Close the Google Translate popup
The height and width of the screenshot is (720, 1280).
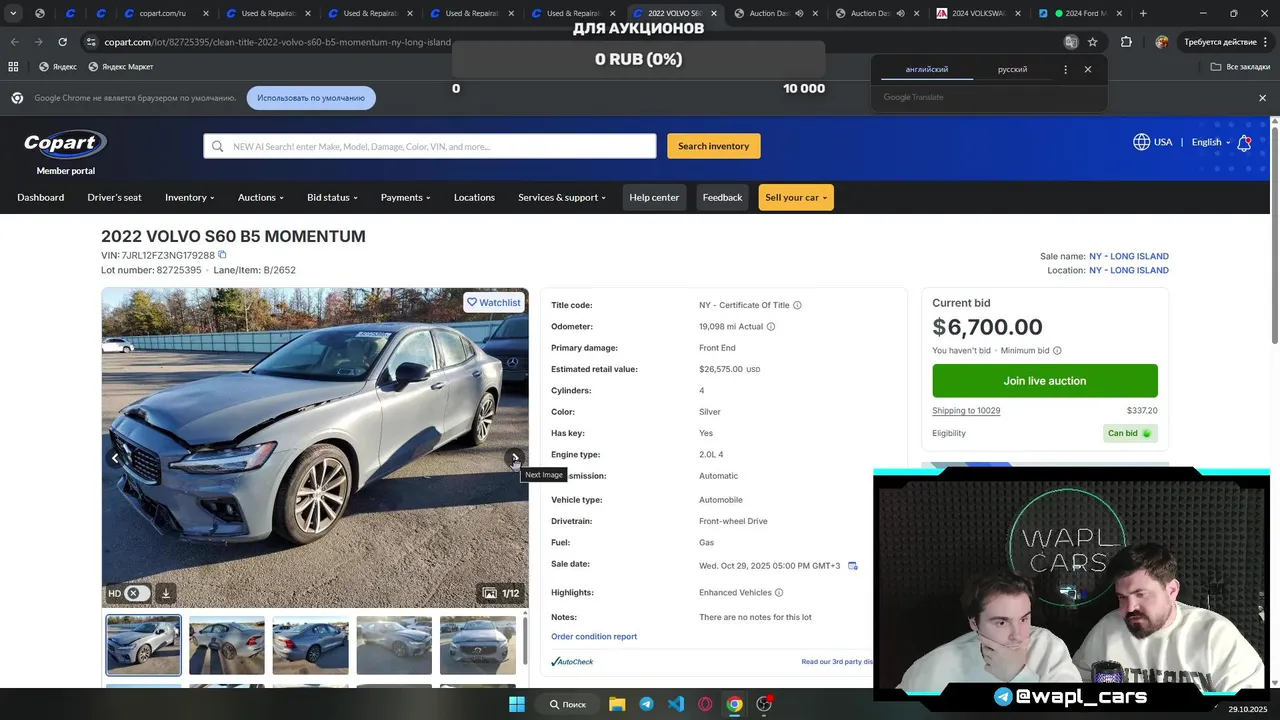[1088, 69]
